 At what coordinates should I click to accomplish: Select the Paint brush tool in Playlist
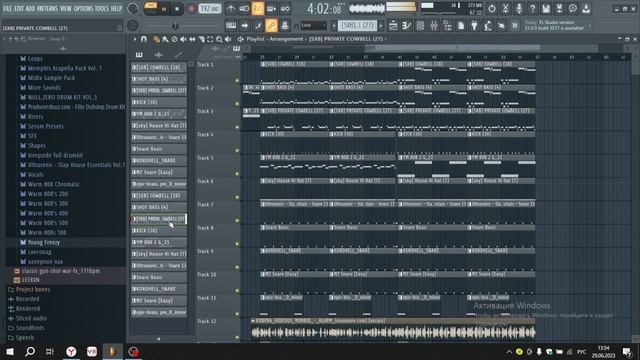tap(165, 39)
